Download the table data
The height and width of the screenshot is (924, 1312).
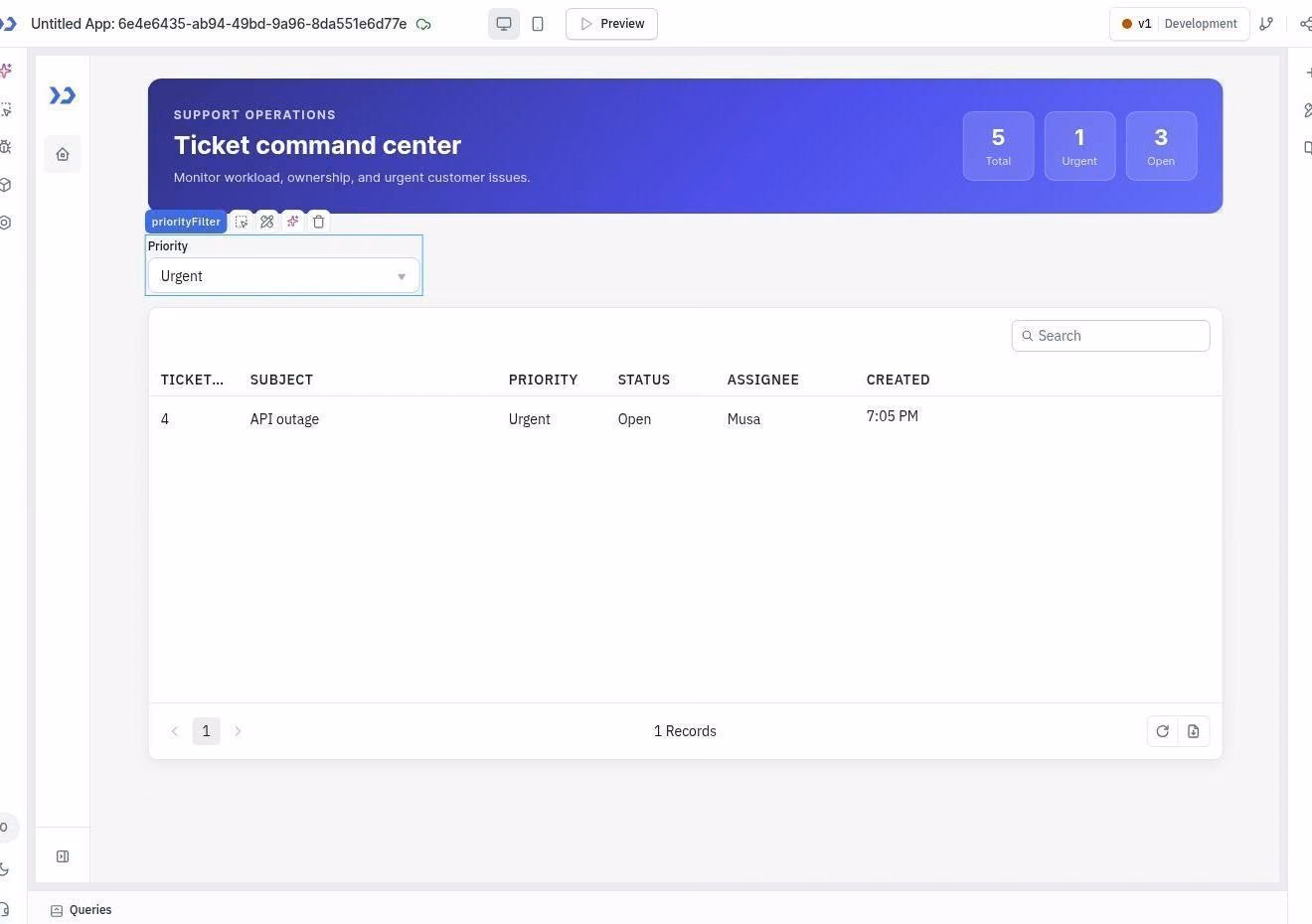pyautogui.click(x=1193, y=731)
